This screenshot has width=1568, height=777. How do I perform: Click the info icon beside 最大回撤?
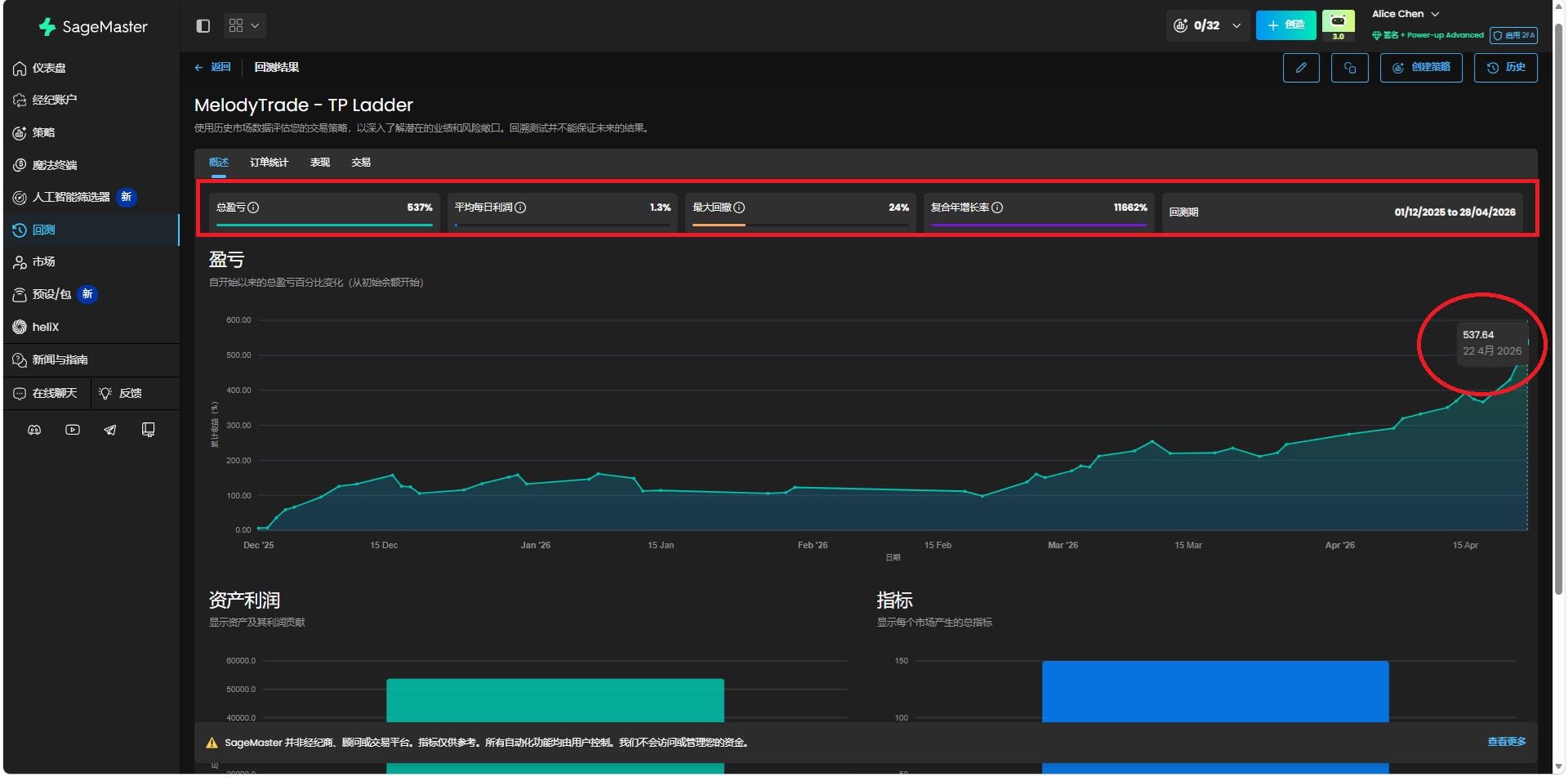click(x=739, y=208)
